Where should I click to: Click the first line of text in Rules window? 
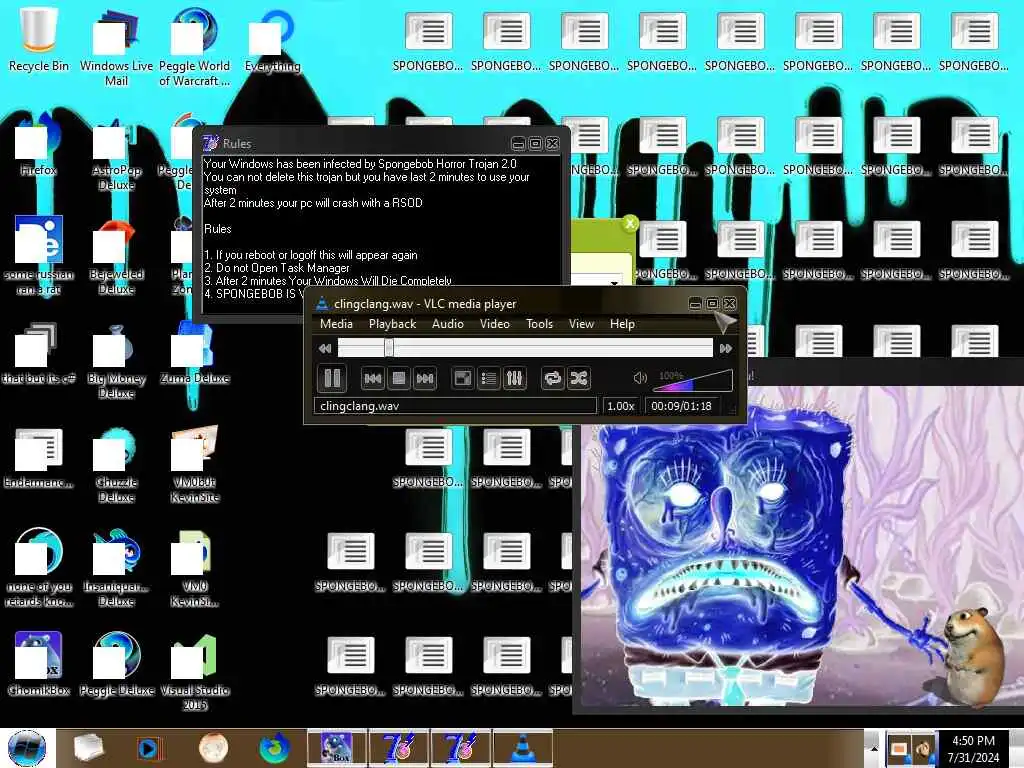point(360,164)
